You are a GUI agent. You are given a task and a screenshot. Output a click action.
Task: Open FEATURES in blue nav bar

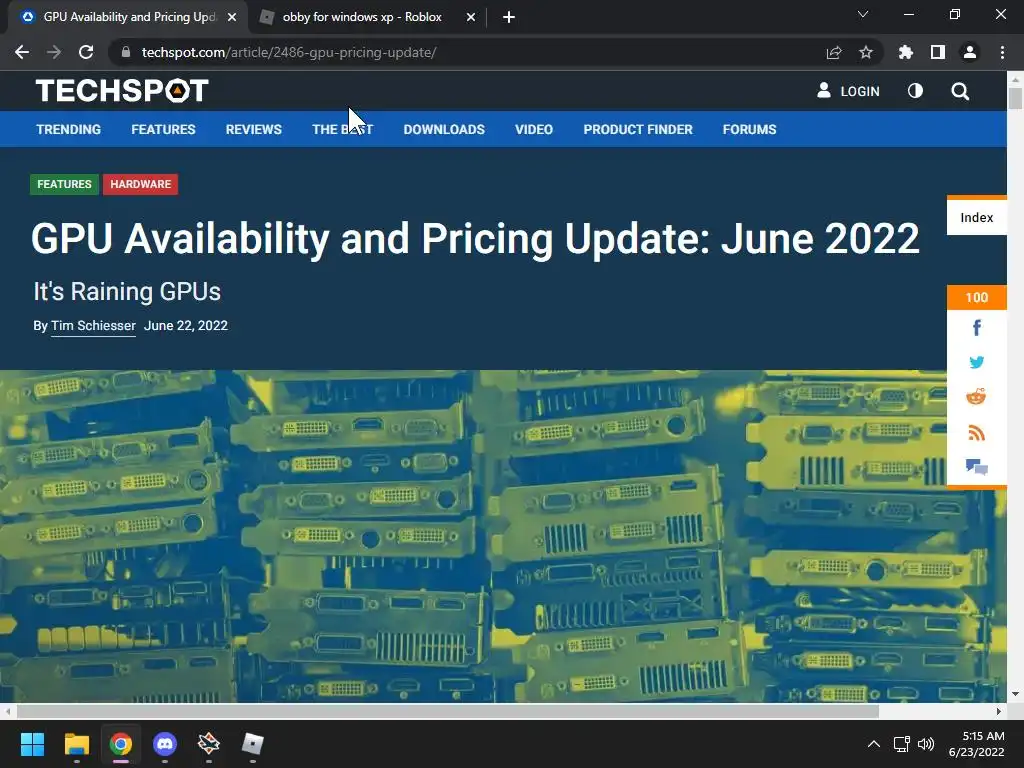(163, 129)
